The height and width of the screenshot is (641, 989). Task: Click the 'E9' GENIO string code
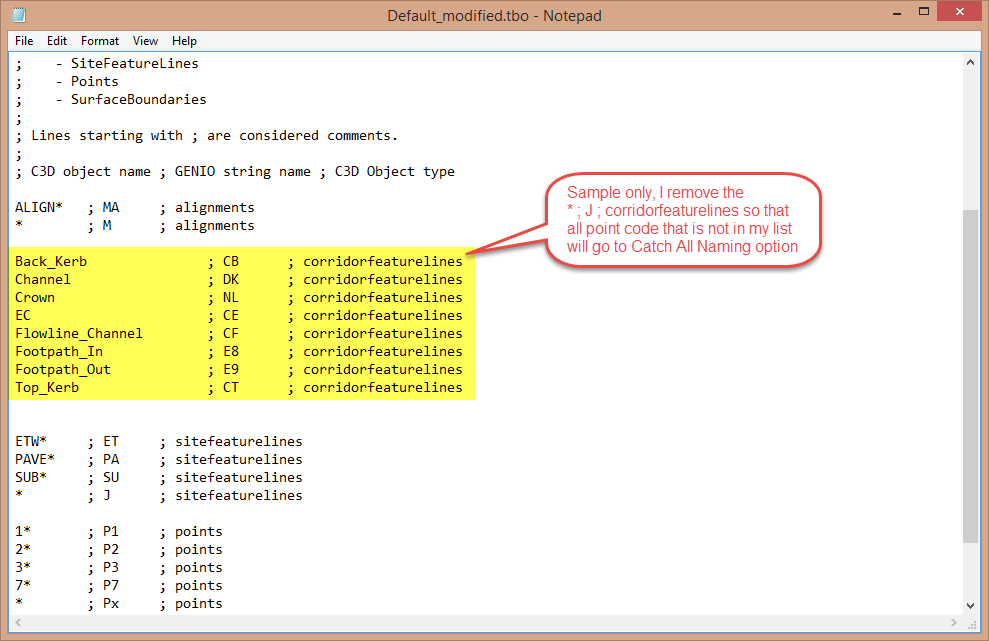(x=231, y=369)
